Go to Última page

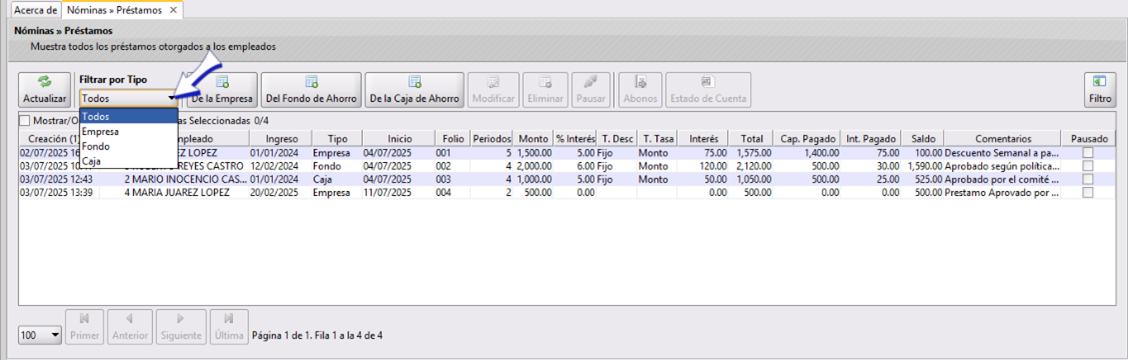click(x=229, y=327)
